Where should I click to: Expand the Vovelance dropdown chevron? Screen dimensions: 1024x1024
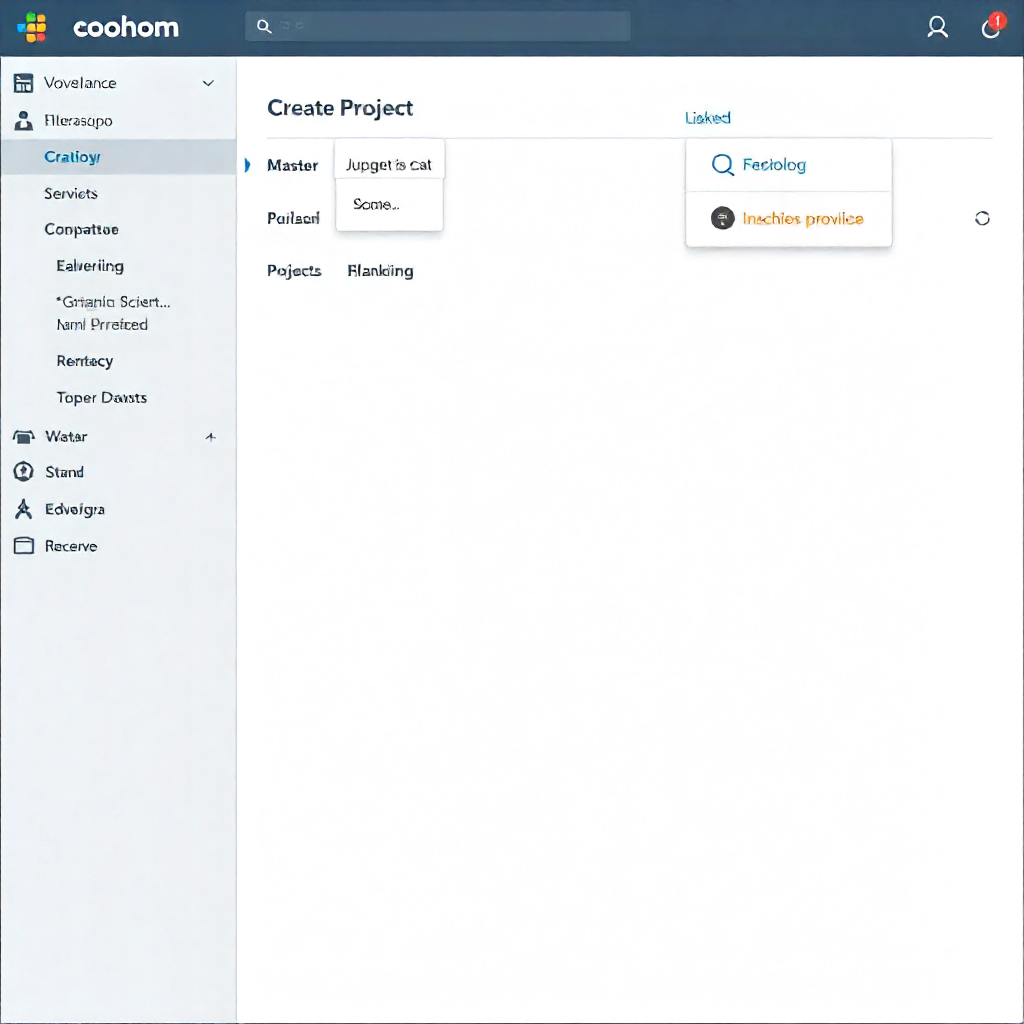[x=208, y=83]
